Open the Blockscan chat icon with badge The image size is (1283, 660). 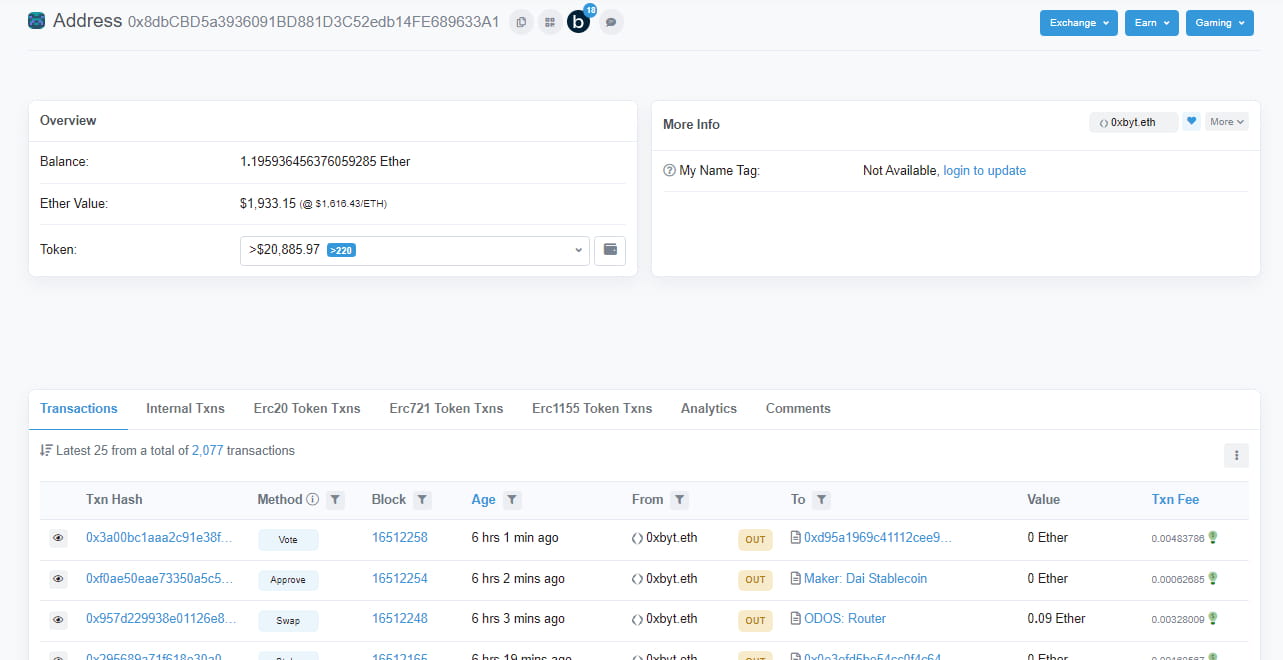579,22
